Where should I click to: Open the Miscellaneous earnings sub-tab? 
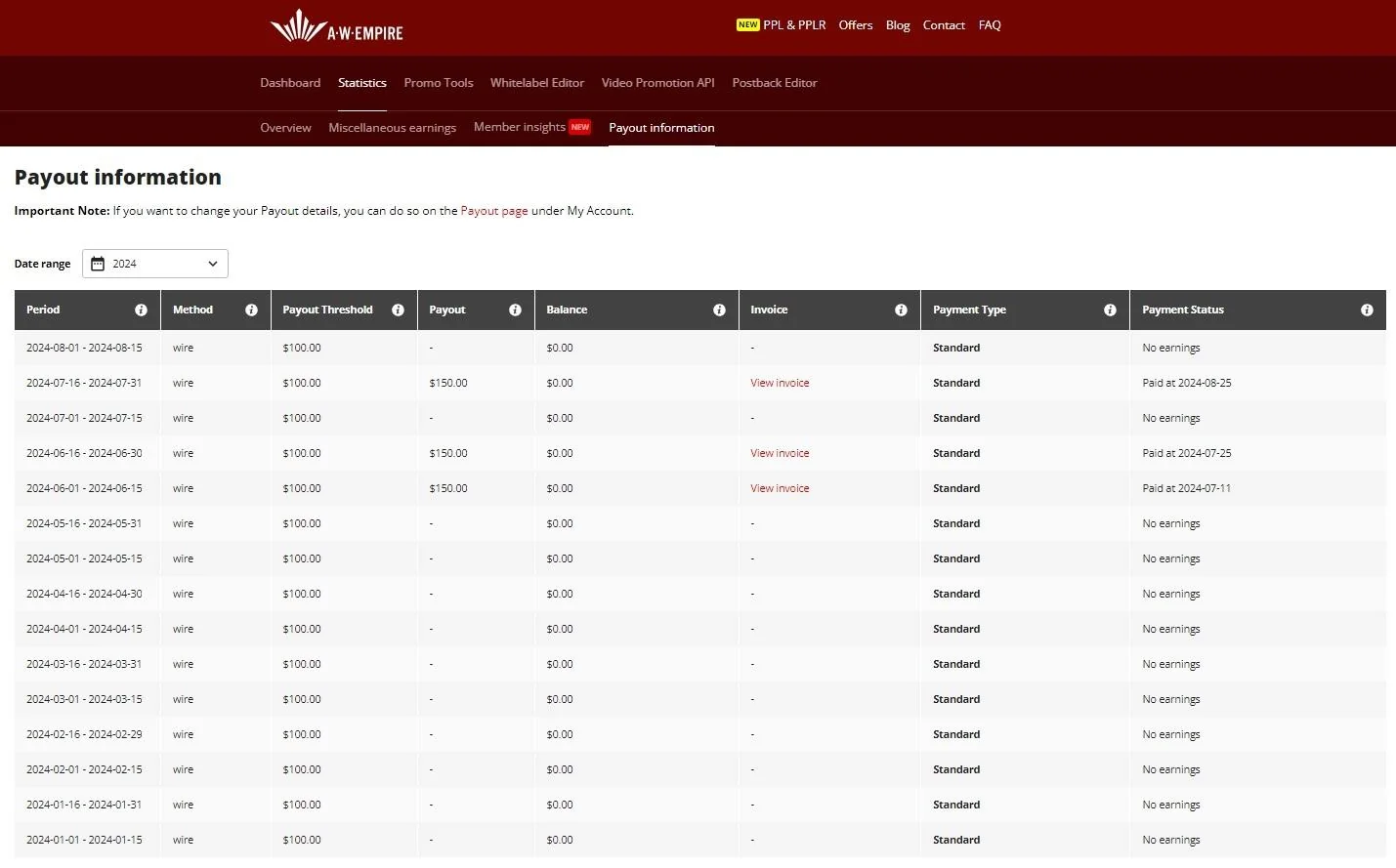(x=392, y=128)
